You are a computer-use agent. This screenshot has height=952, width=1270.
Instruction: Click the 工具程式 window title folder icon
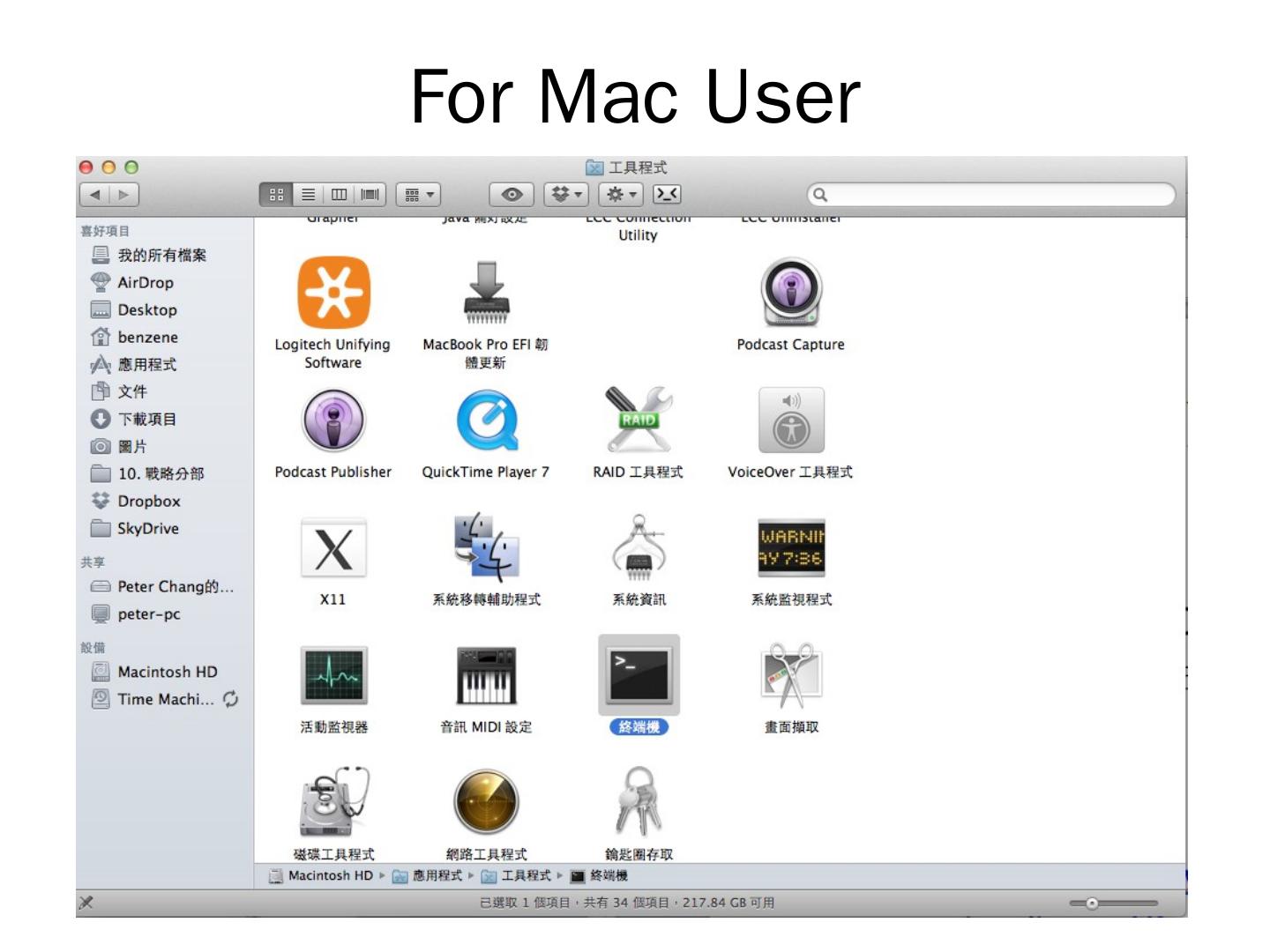click(594, 167)
